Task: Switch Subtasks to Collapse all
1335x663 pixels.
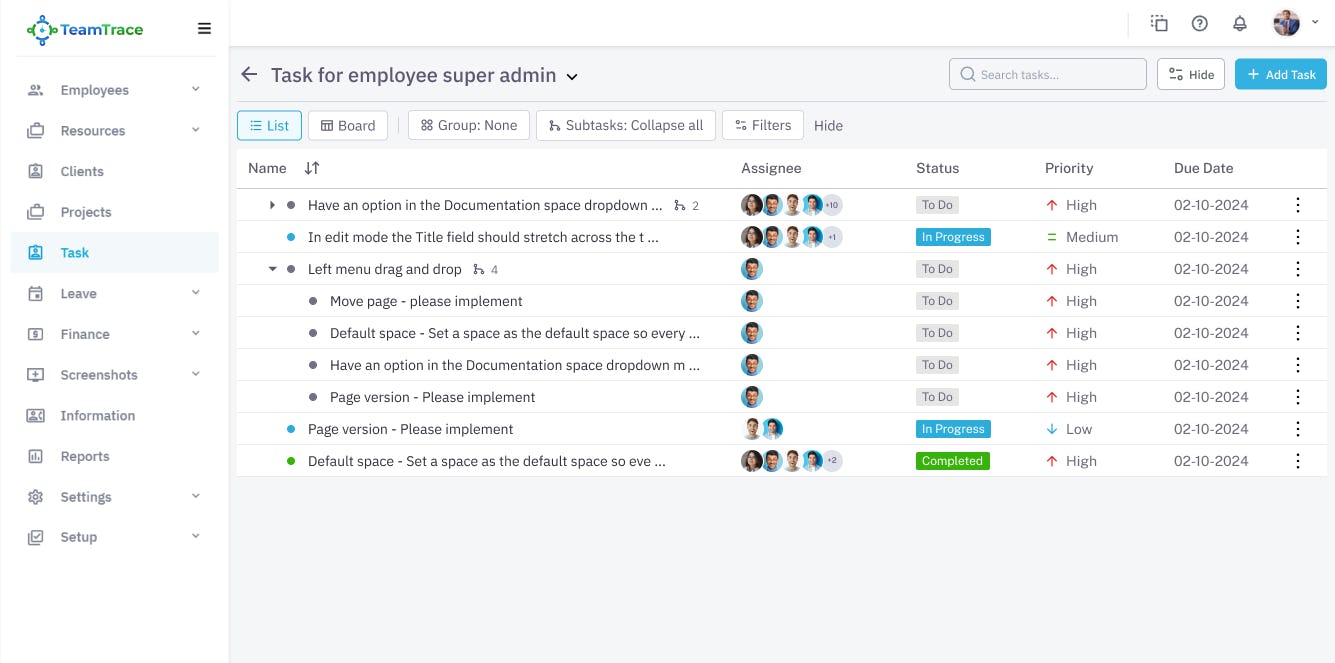Action: [x=625, y=125]
